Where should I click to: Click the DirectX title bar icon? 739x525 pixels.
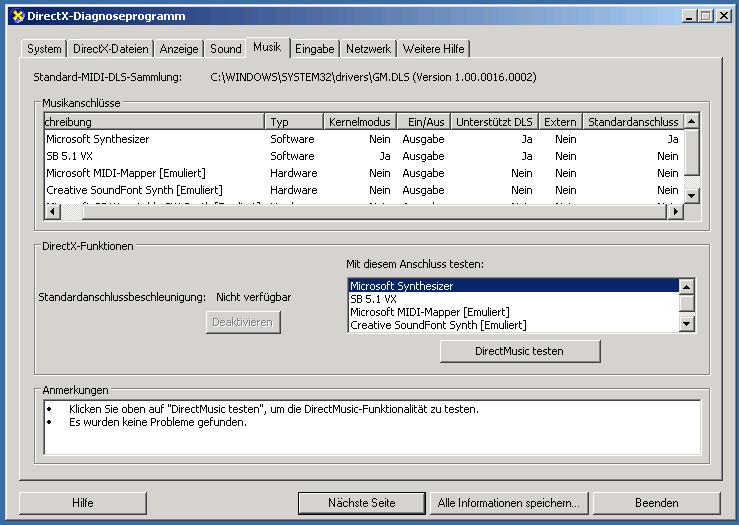(17, 16)
